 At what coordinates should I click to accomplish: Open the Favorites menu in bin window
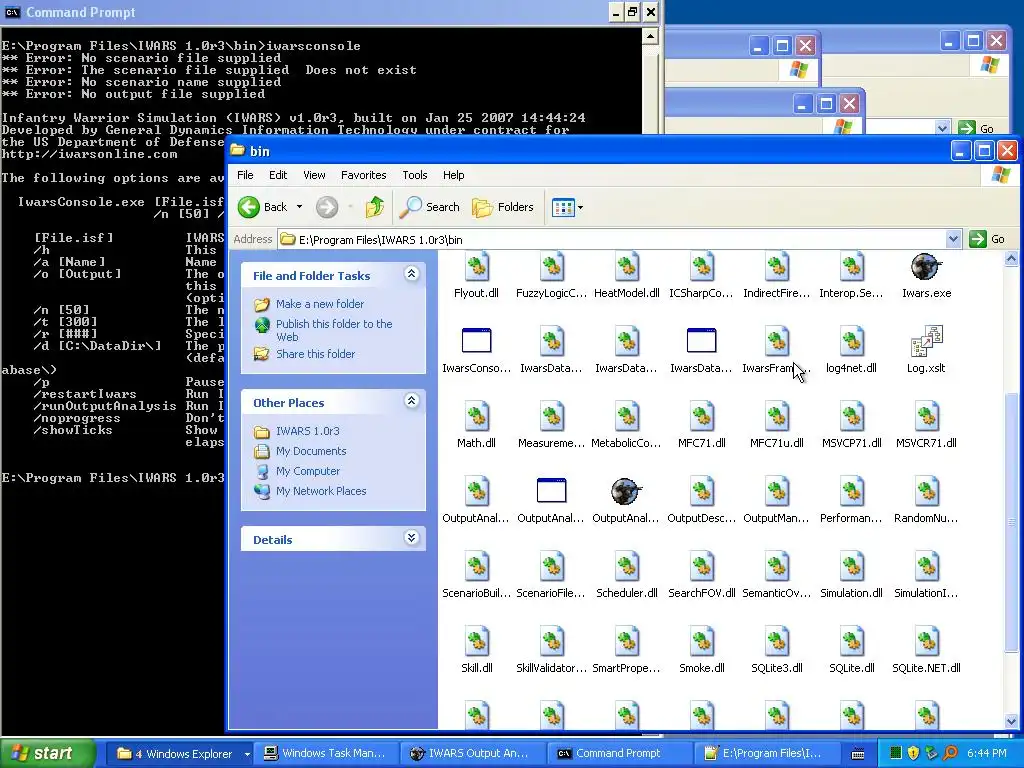click(x=364, y=175)
